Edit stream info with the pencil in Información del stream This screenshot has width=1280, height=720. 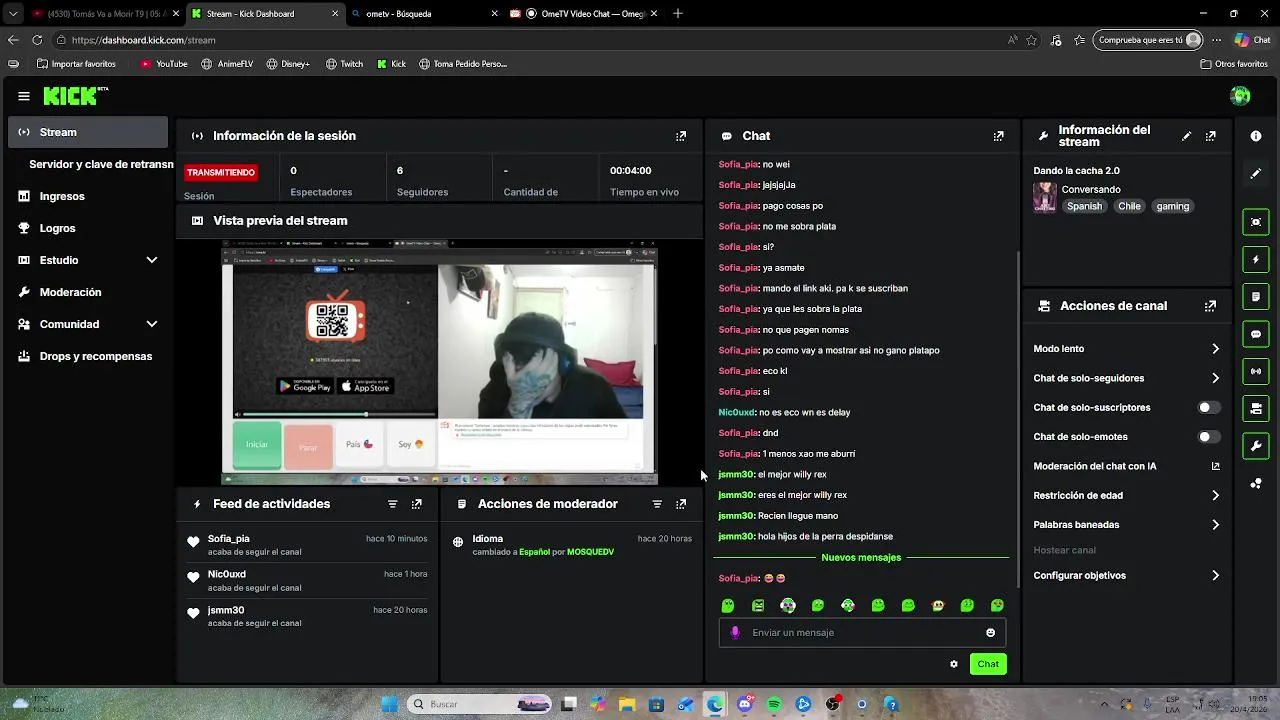point(1186,136)
